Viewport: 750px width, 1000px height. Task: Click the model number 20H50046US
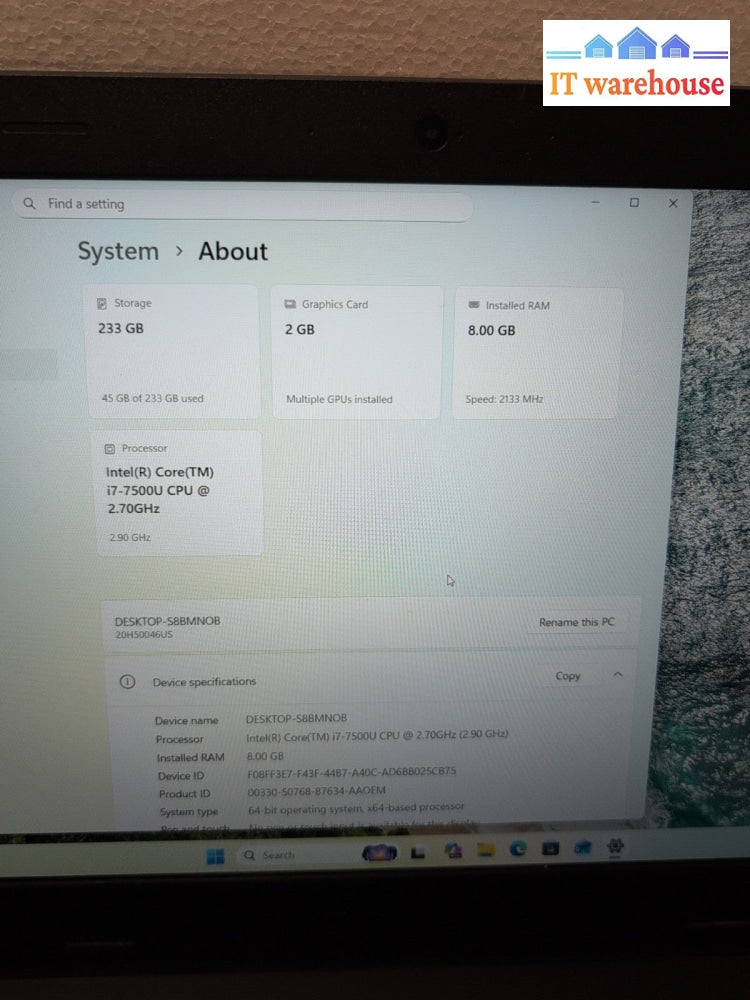pyautogui.click(x=144, y=635)
